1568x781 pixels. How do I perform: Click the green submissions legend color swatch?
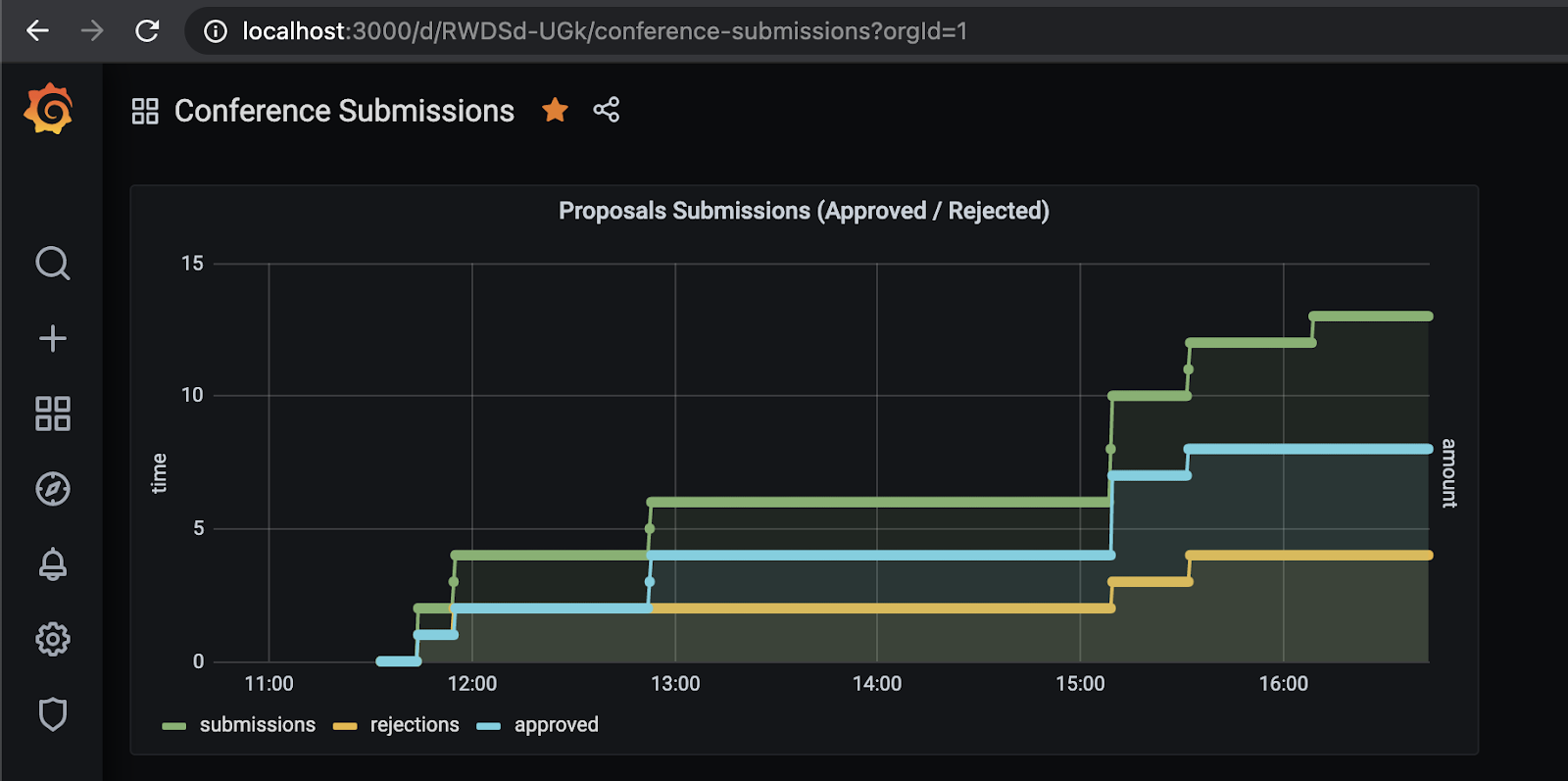(x=174, y=726)
